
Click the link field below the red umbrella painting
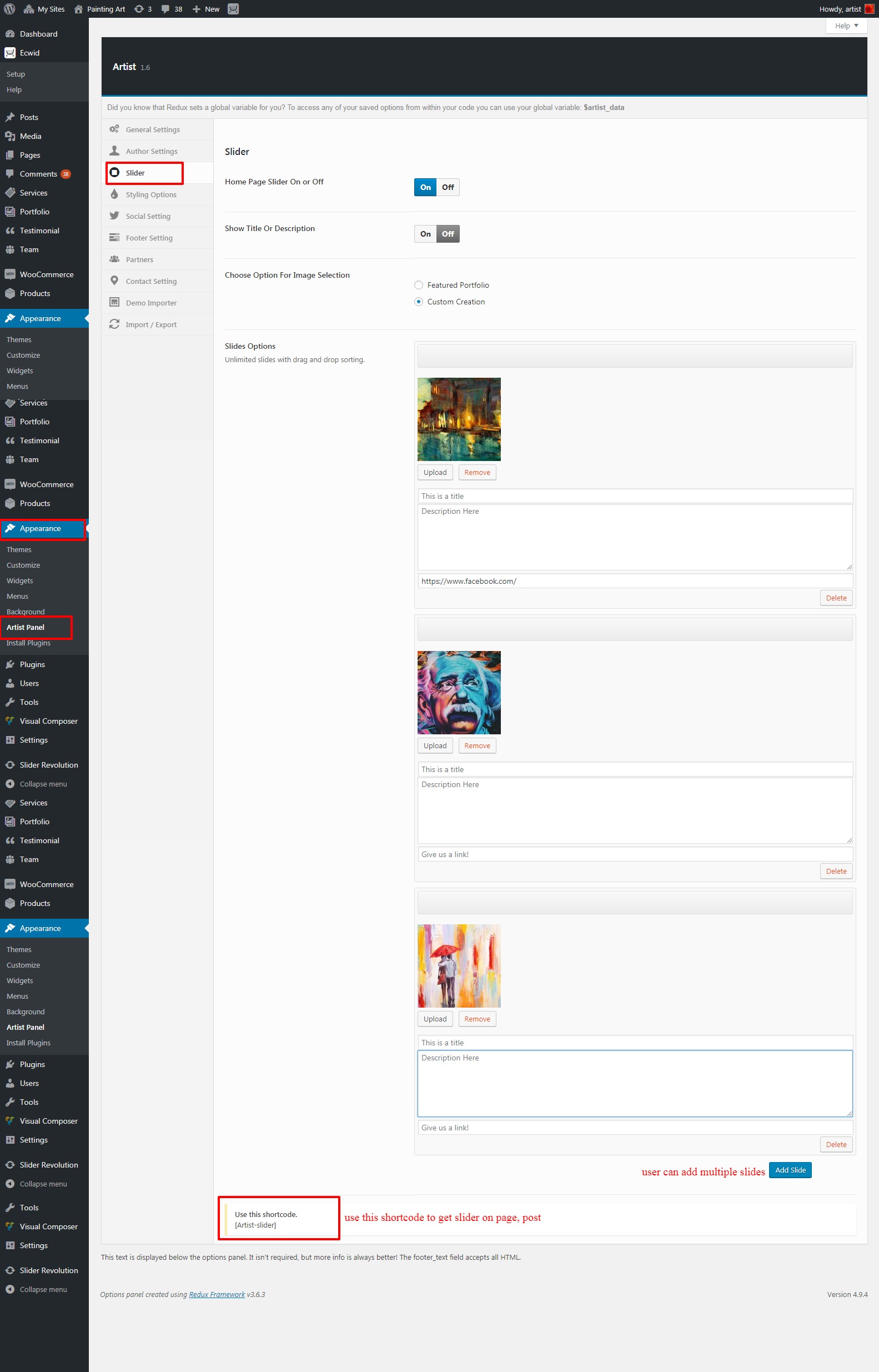point(635,1128)
